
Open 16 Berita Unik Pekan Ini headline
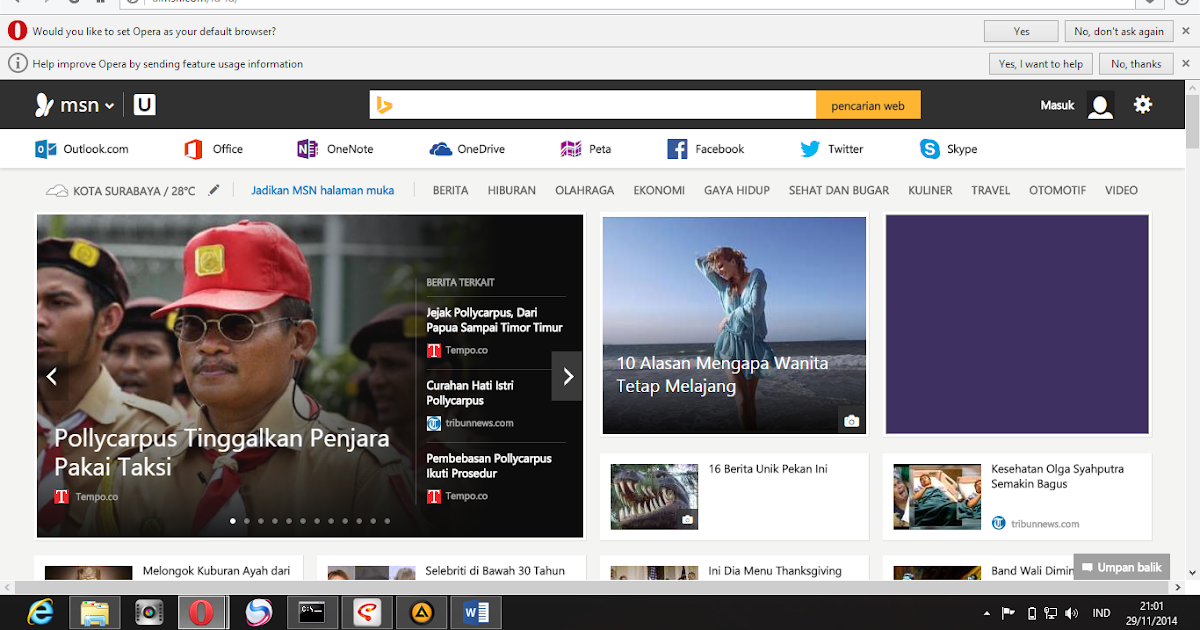pyautogui.click(x=768, y=469)
